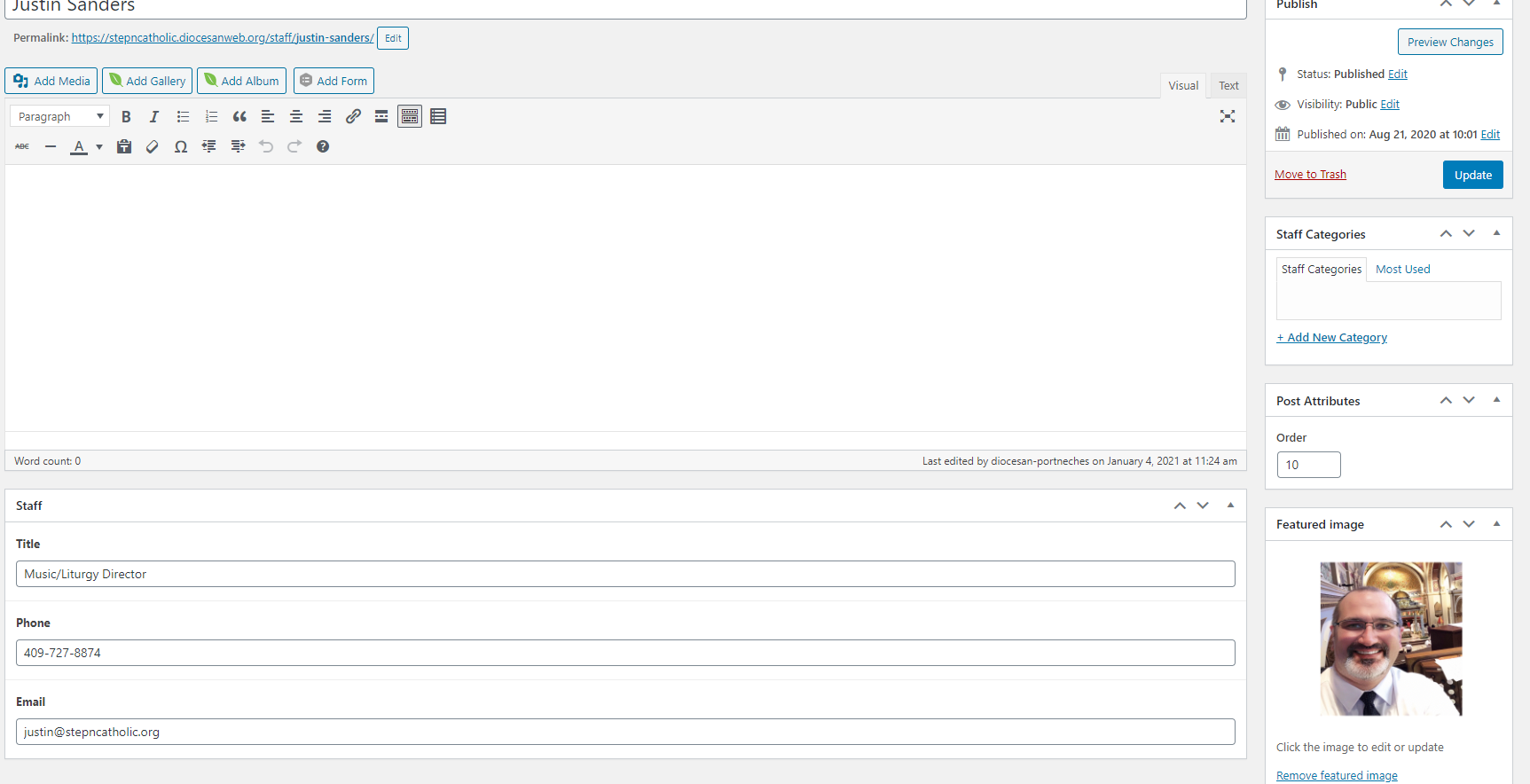1530x784 pixels.
Task: Enter distraction-free fullscreen mode
Action: 1228,117
